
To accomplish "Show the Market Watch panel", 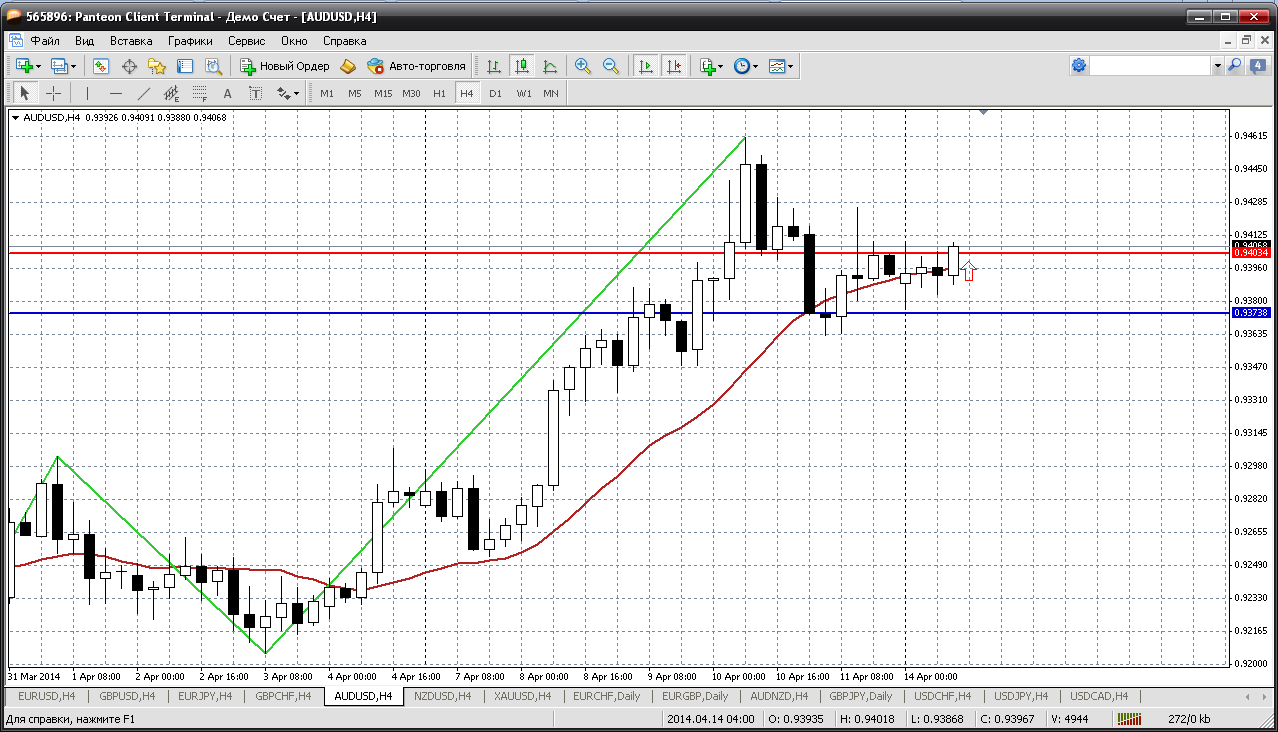I will 101,66.
